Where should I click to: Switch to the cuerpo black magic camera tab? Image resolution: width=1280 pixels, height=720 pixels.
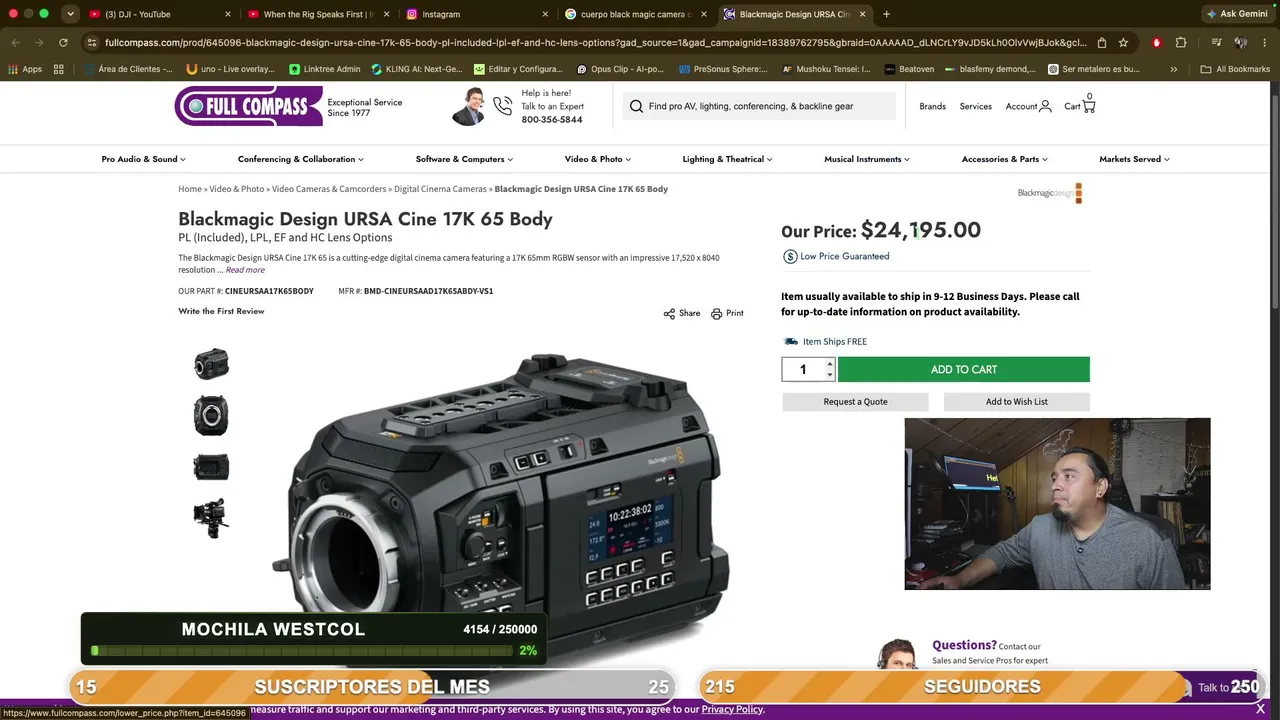coord(636,14)
